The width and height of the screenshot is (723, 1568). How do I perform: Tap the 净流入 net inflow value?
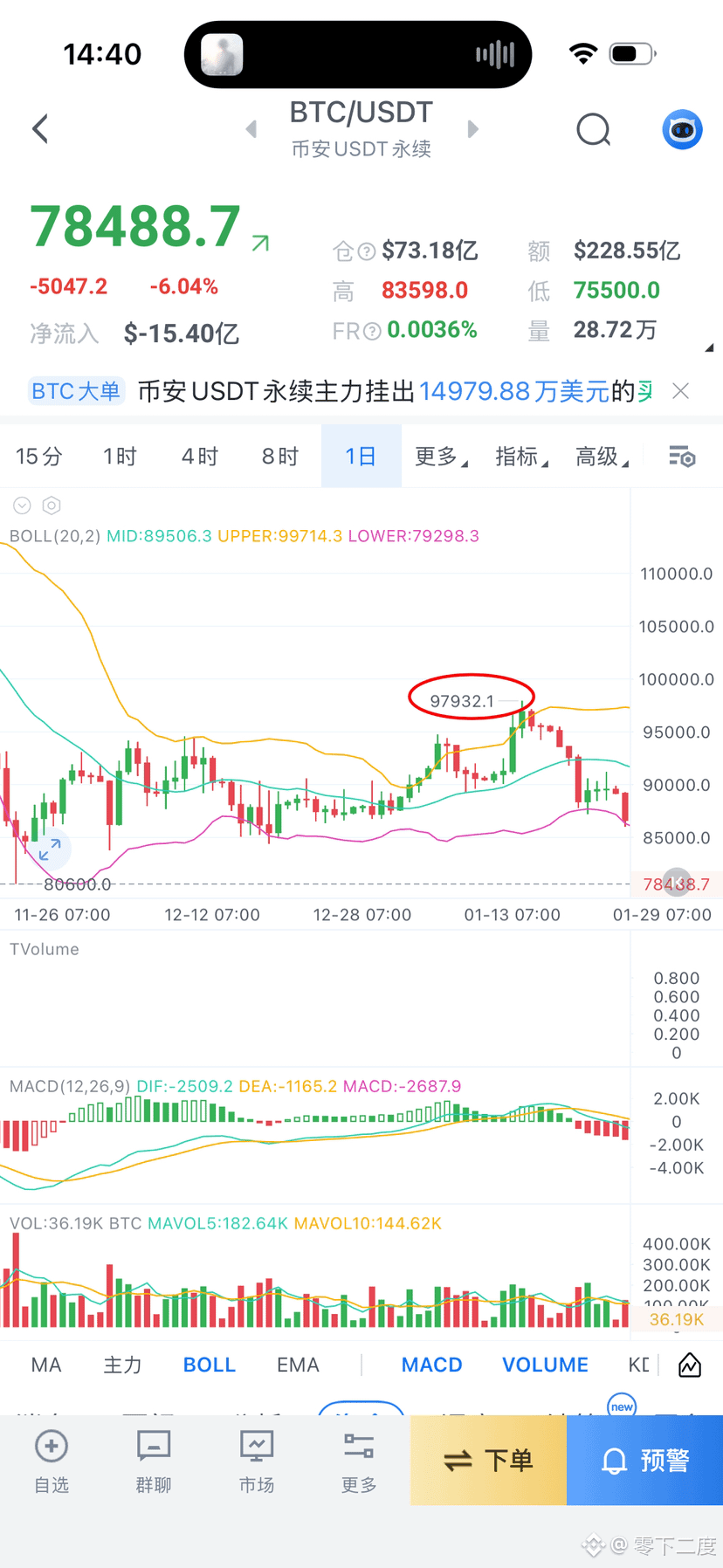pos(181,334)
